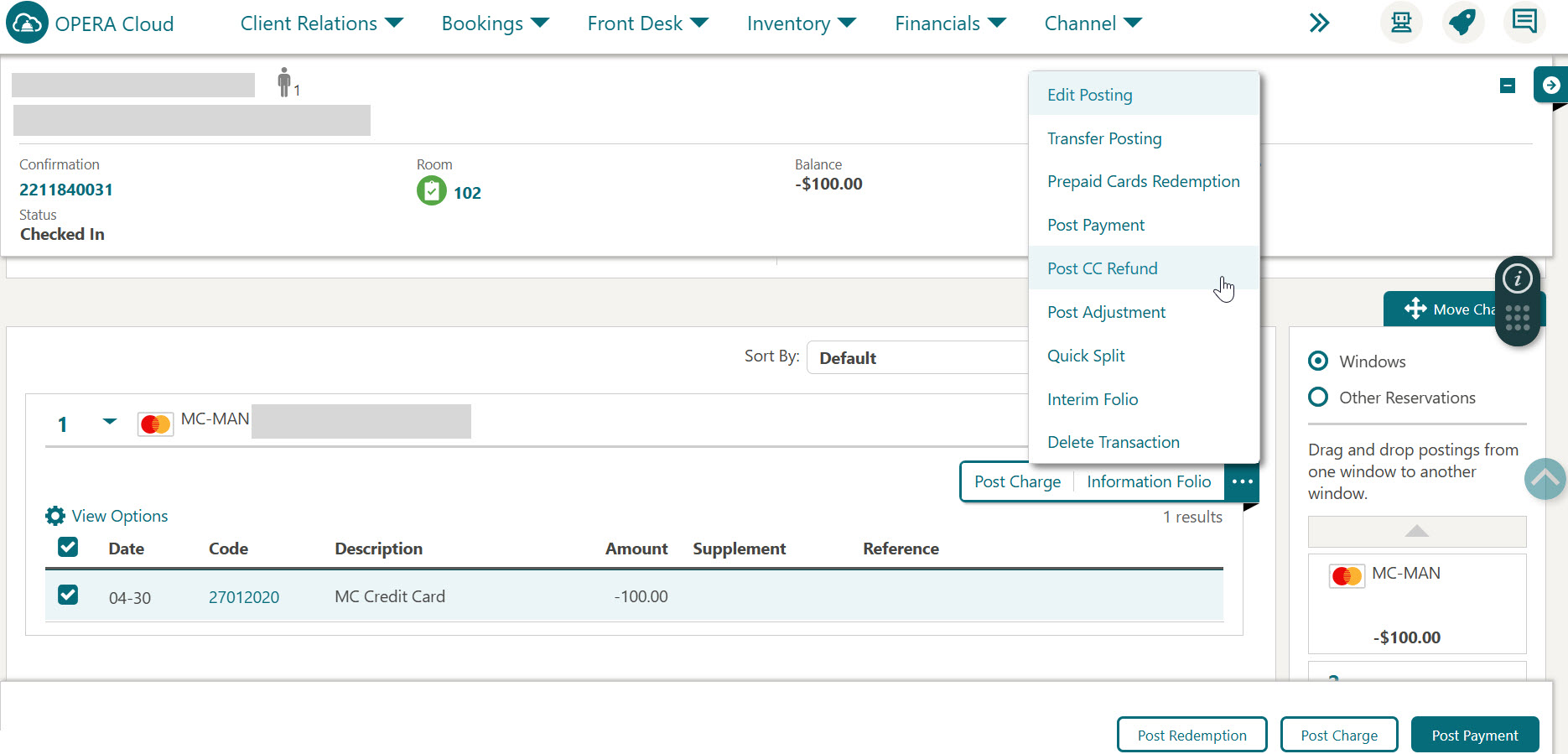Select the Other Reservations radio button
Image resolution: width=1568 pixels, height=754 pixels.
pos(1318,397)
